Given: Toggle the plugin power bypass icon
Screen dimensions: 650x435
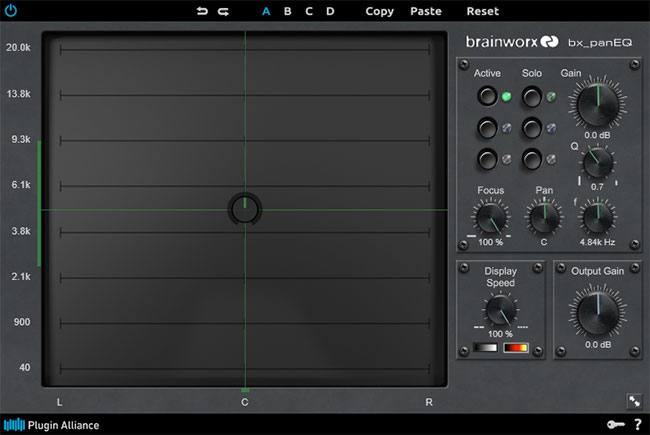Looking at the screenshot, I should coord(11,11).
